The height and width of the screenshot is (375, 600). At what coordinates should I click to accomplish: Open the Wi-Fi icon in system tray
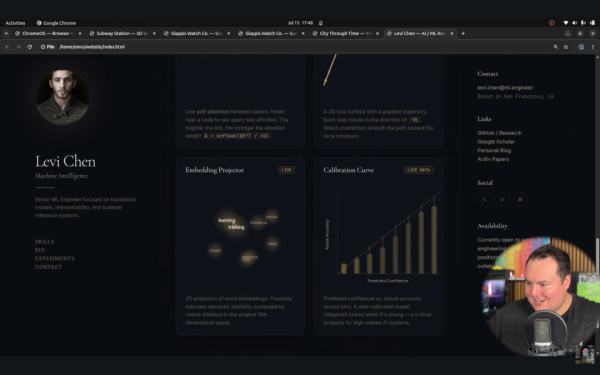pos(566,23)
